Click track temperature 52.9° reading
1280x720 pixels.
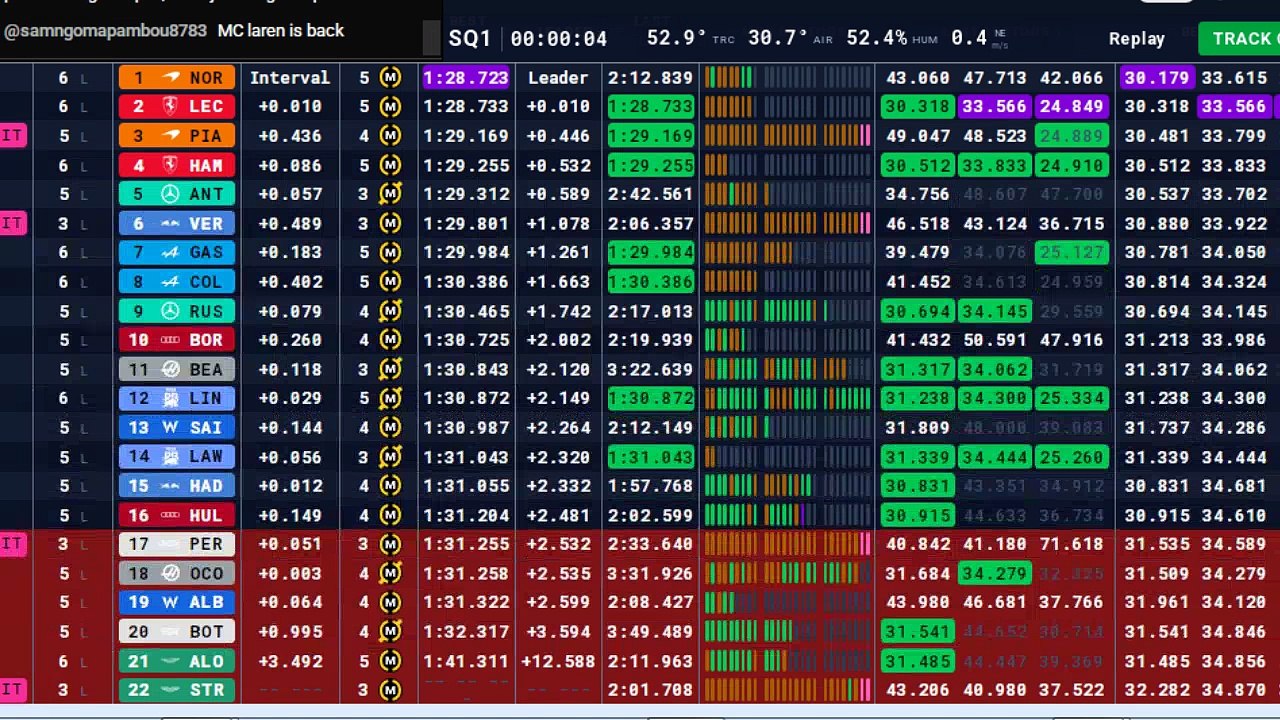click(676, 38)
